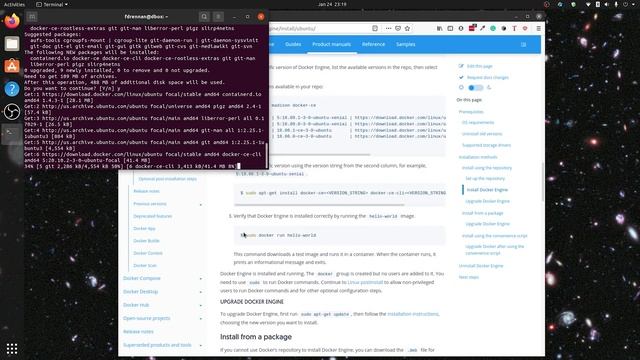Open OBS Studio from the dock

[x=12, y=111]
